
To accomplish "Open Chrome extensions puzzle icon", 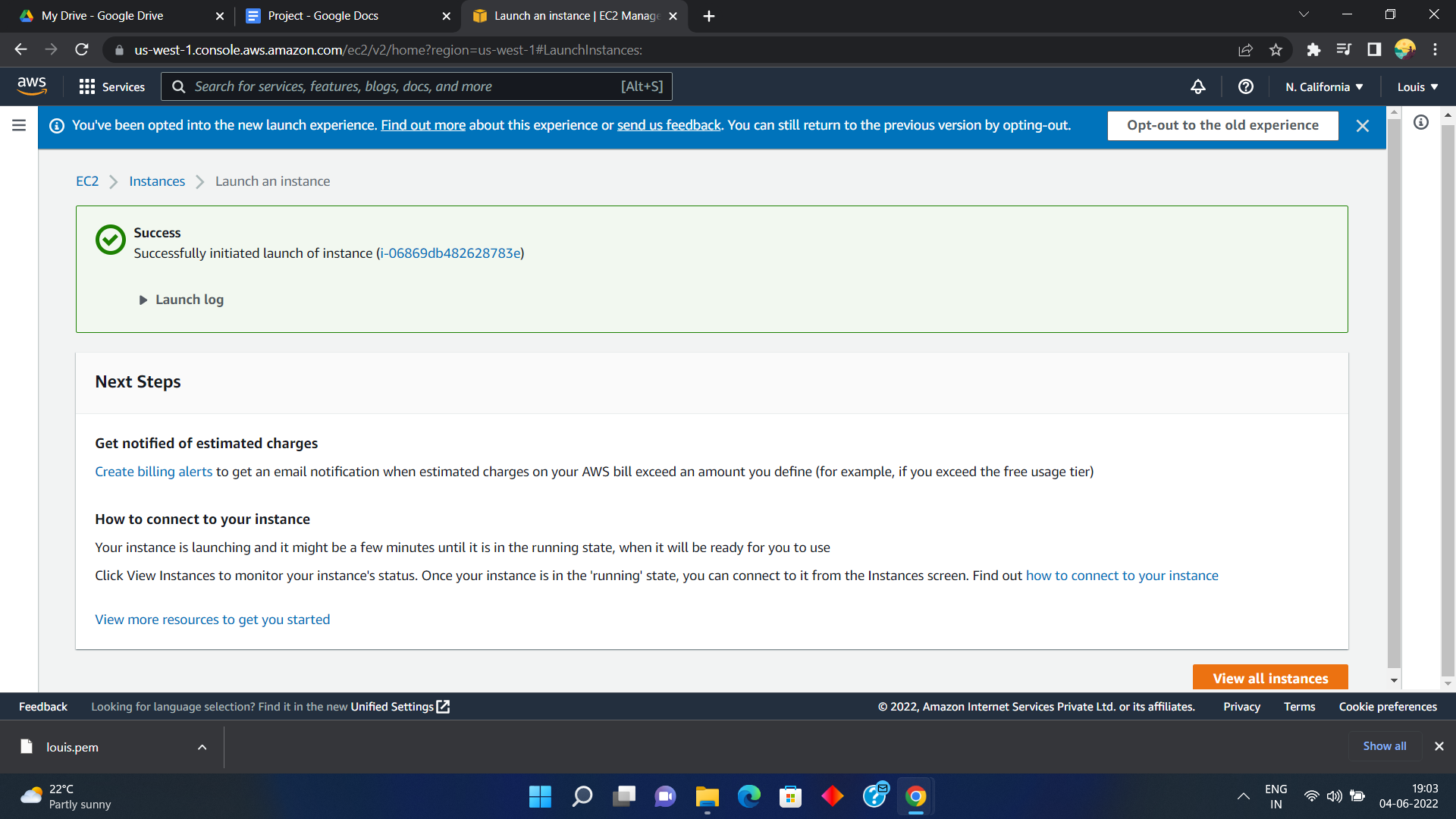I will click(1313, 50).
